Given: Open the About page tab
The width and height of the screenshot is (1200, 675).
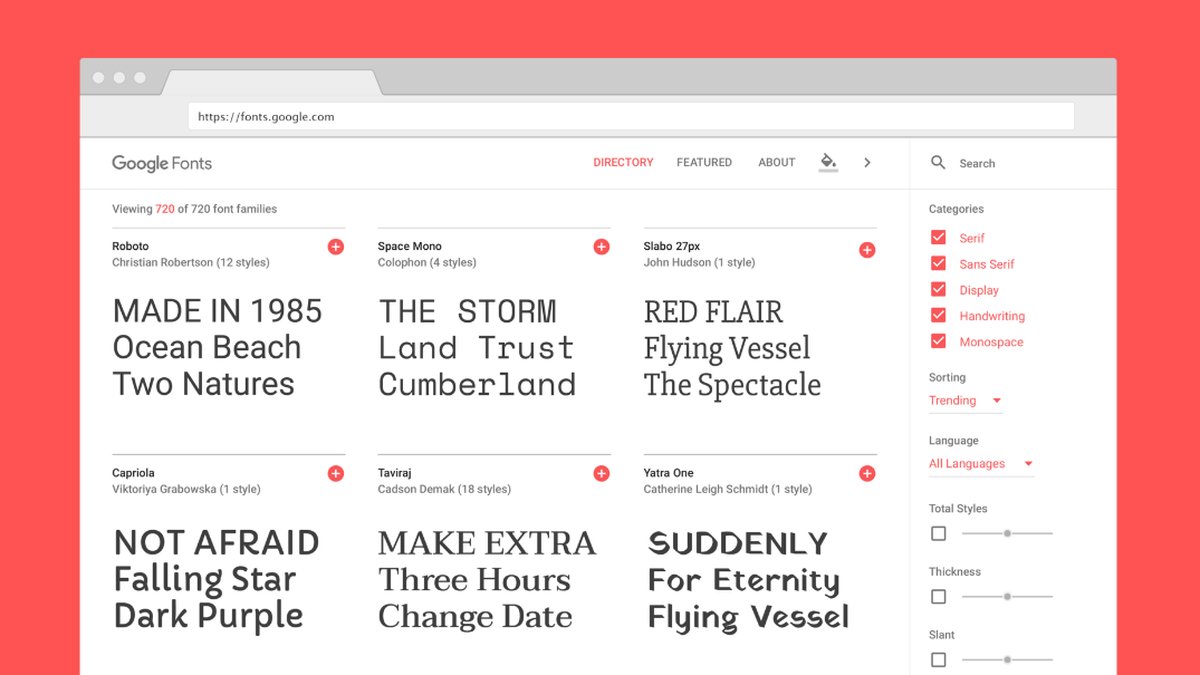Looking at the screenshot, I should click(x=777, y=162).
